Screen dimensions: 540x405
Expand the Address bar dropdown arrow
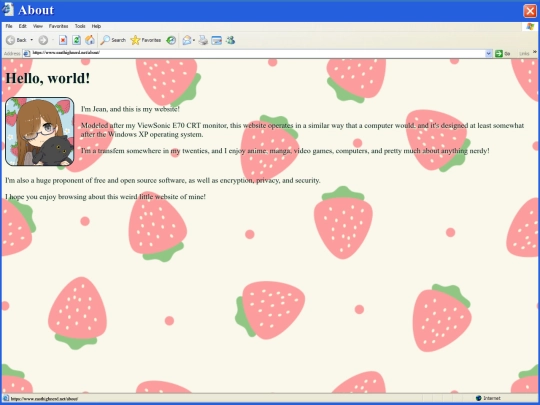[488, 53]
